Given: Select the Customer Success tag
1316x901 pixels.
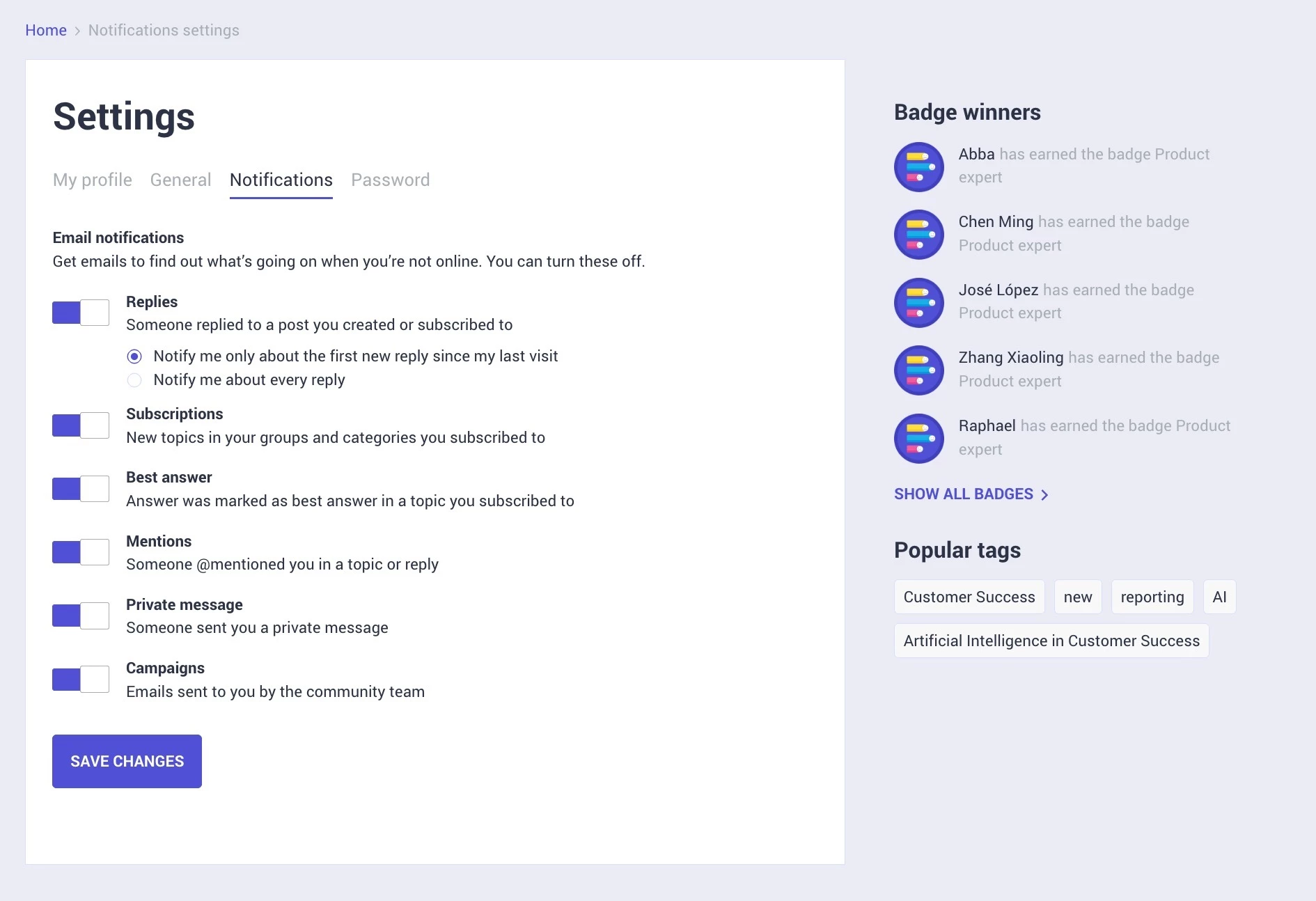Looking at the screenshot, I should (x=969, y=597).
